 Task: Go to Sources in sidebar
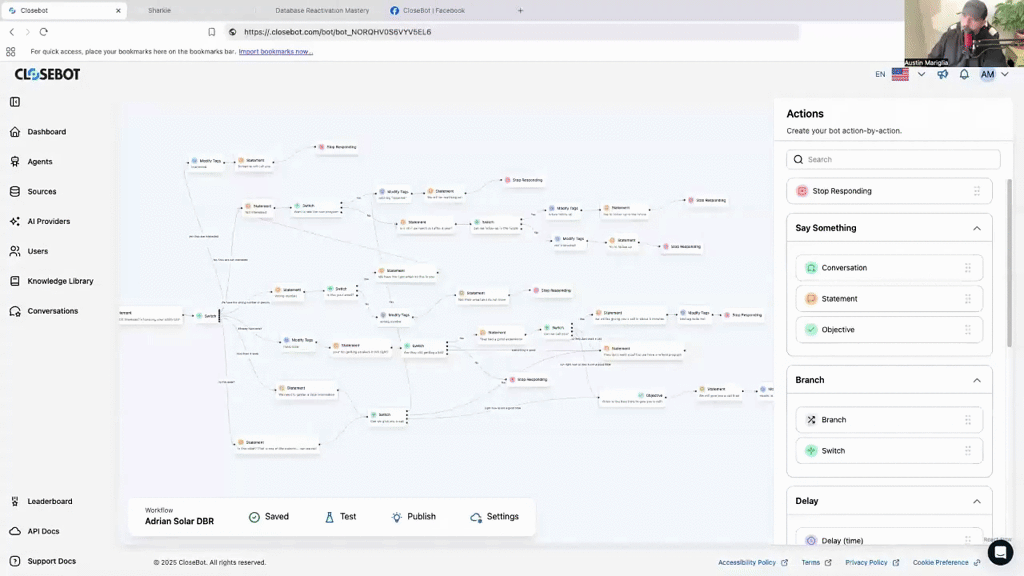pyautogui.click(x=42, y=191)
